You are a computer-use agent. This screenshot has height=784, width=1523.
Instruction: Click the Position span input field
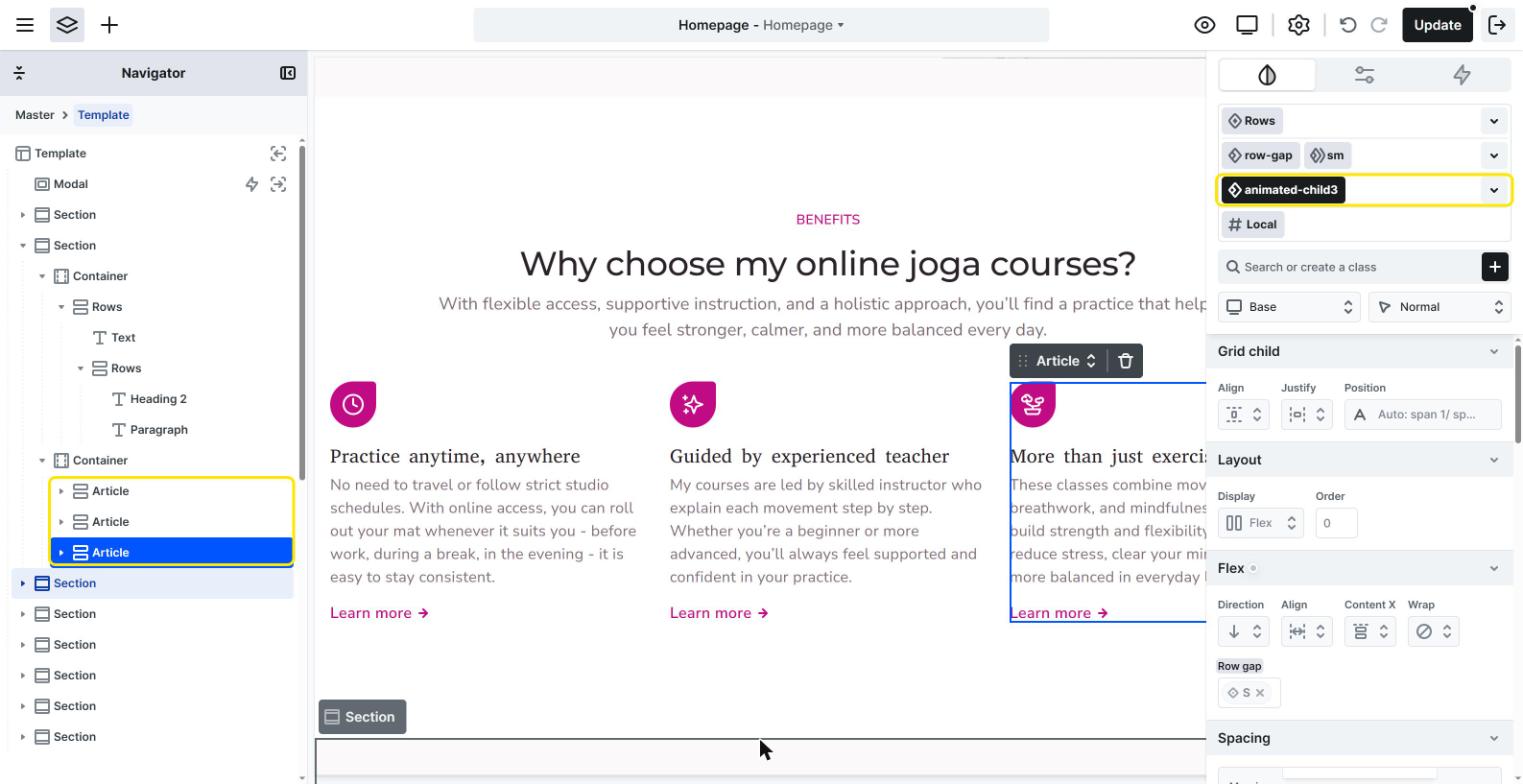coord(1423,414)
